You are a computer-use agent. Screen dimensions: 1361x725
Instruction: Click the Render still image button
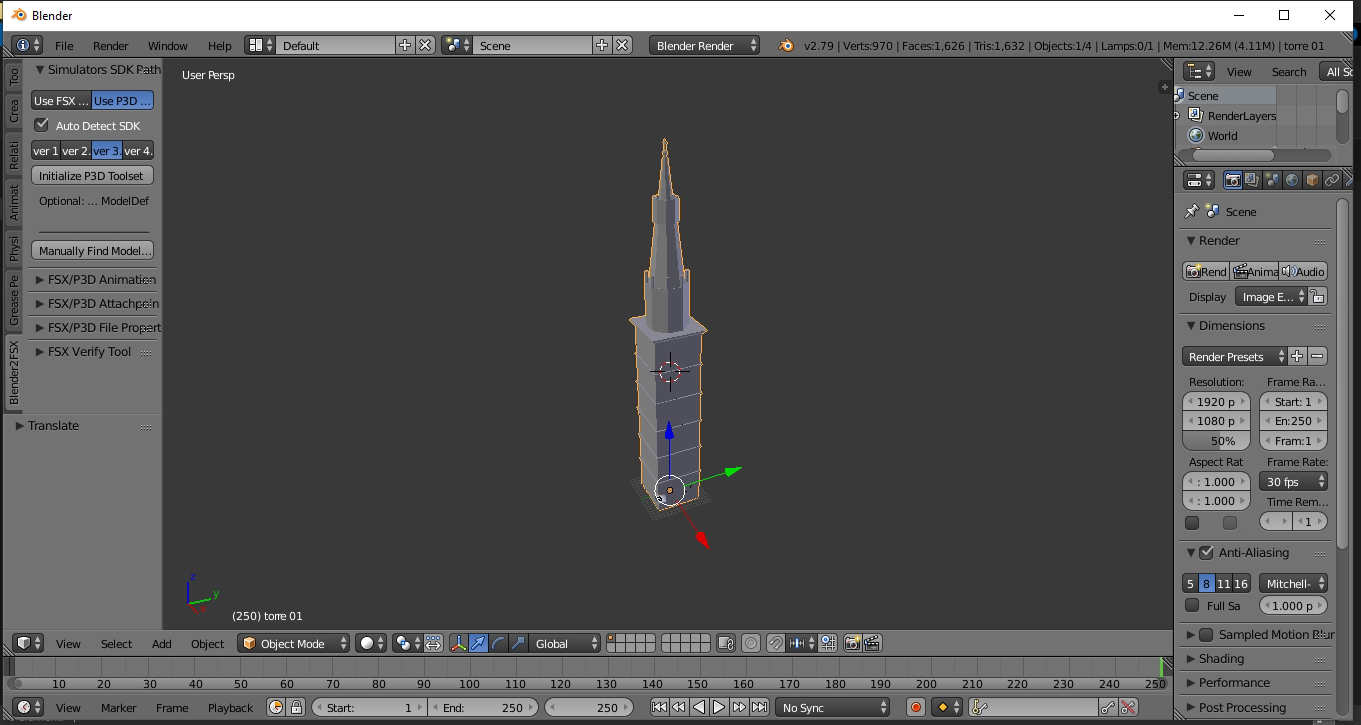[x=1206, y=271]
